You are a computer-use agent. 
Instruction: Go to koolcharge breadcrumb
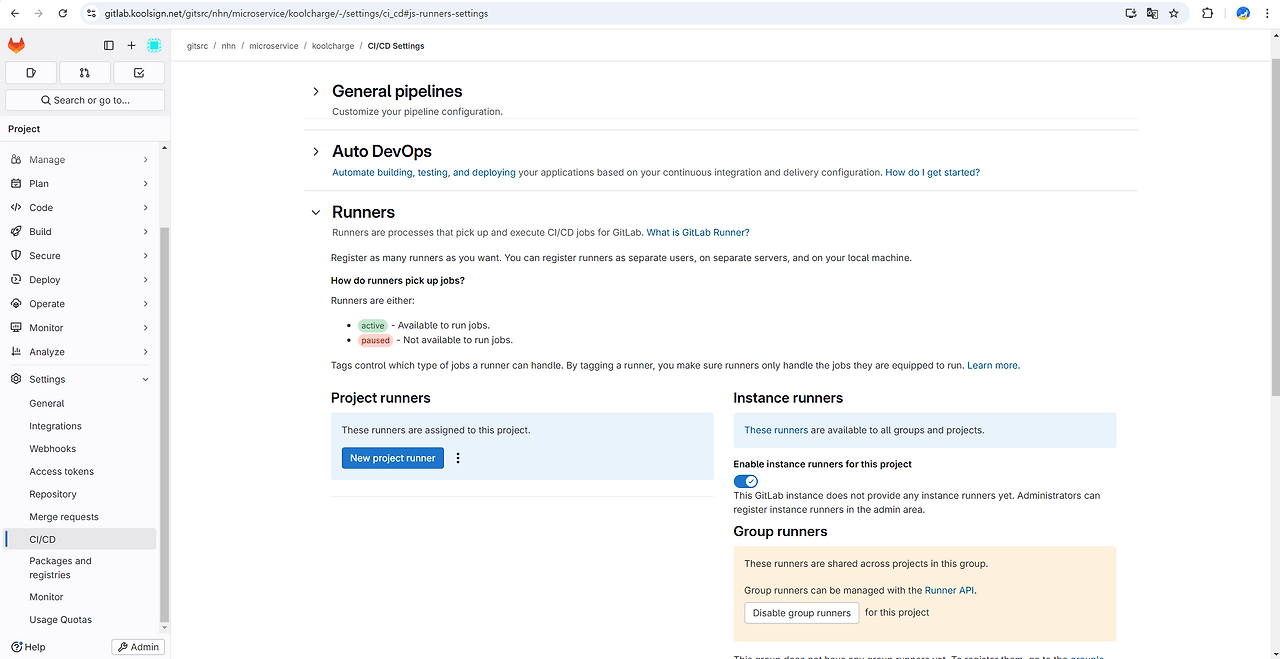333,46
